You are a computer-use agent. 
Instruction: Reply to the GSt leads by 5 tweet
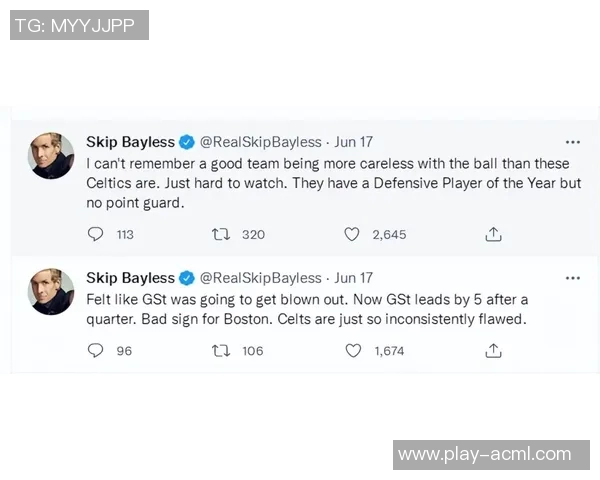[96, 351]
